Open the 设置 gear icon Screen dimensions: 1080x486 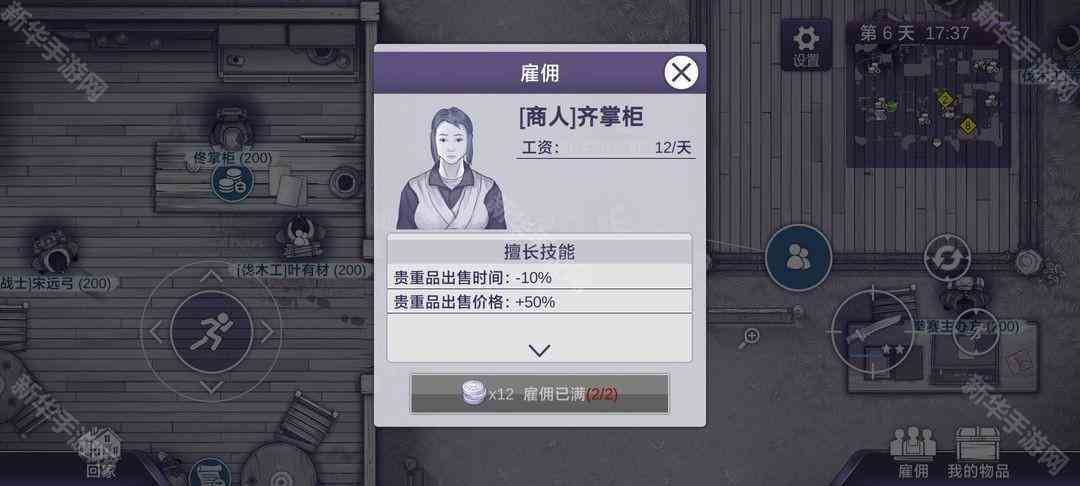[806, 45]
